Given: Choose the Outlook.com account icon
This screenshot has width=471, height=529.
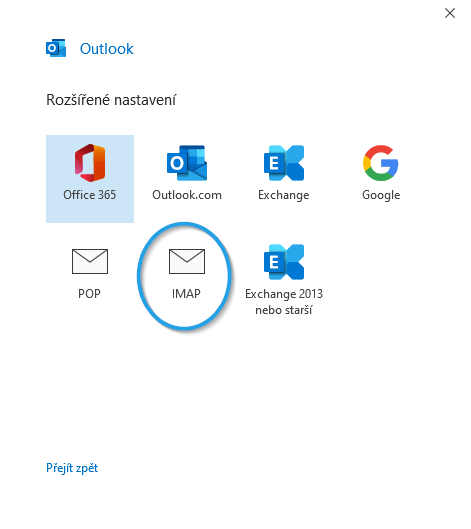Looking at the screenshot, I should 187,163.
